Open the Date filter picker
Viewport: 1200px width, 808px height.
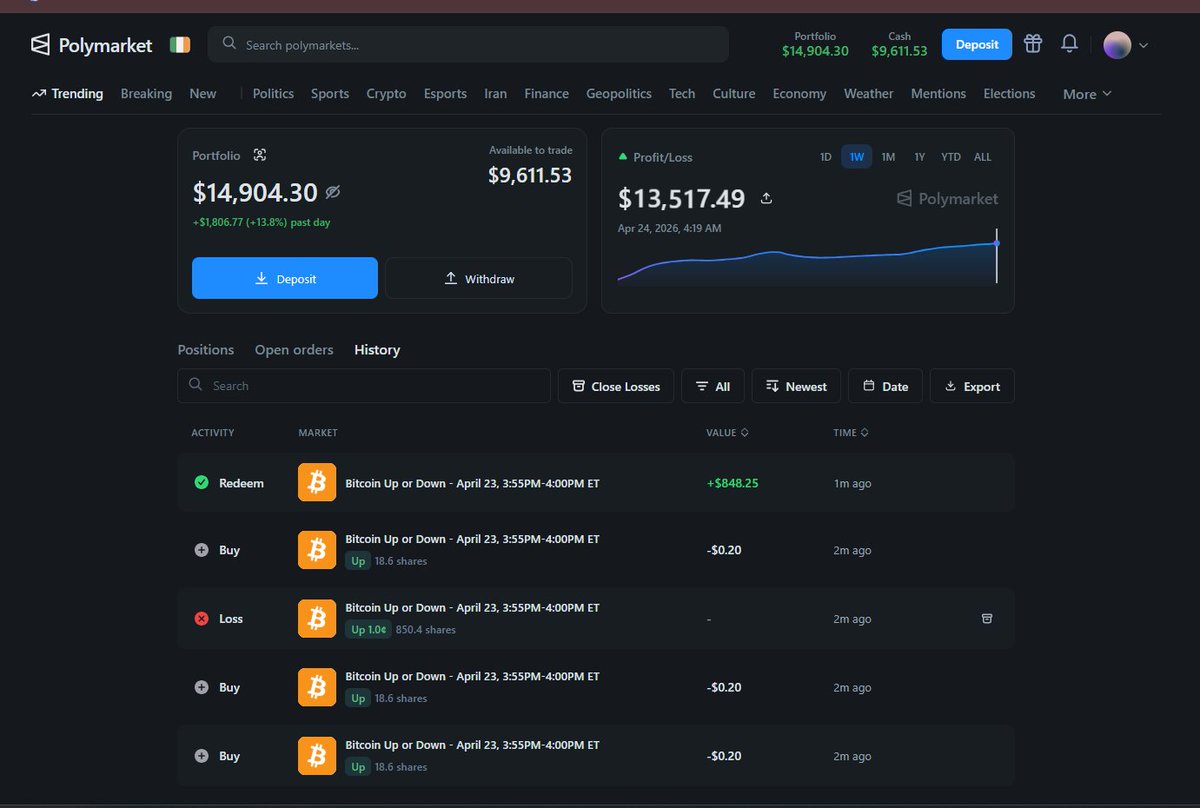tap(885, 386)
